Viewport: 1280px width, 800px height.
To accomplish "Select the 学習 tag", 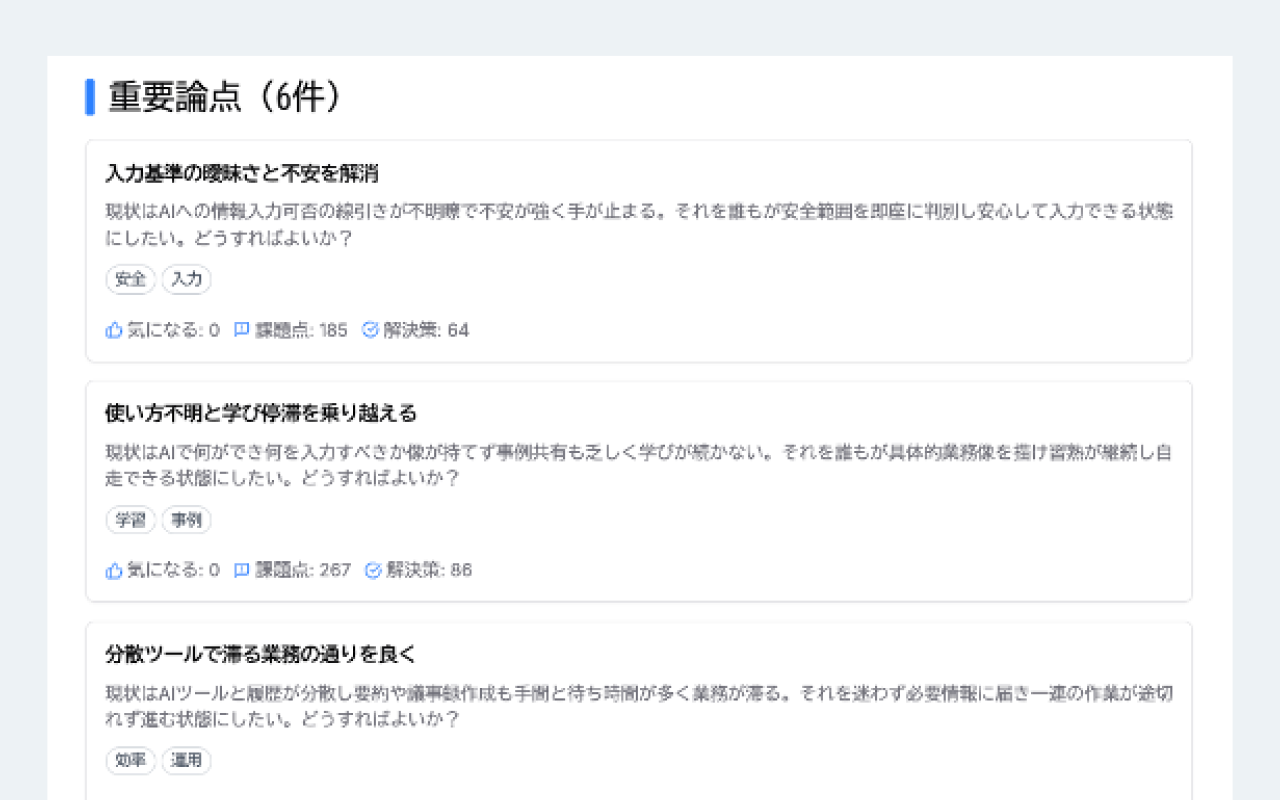I will tap(131, 520).
